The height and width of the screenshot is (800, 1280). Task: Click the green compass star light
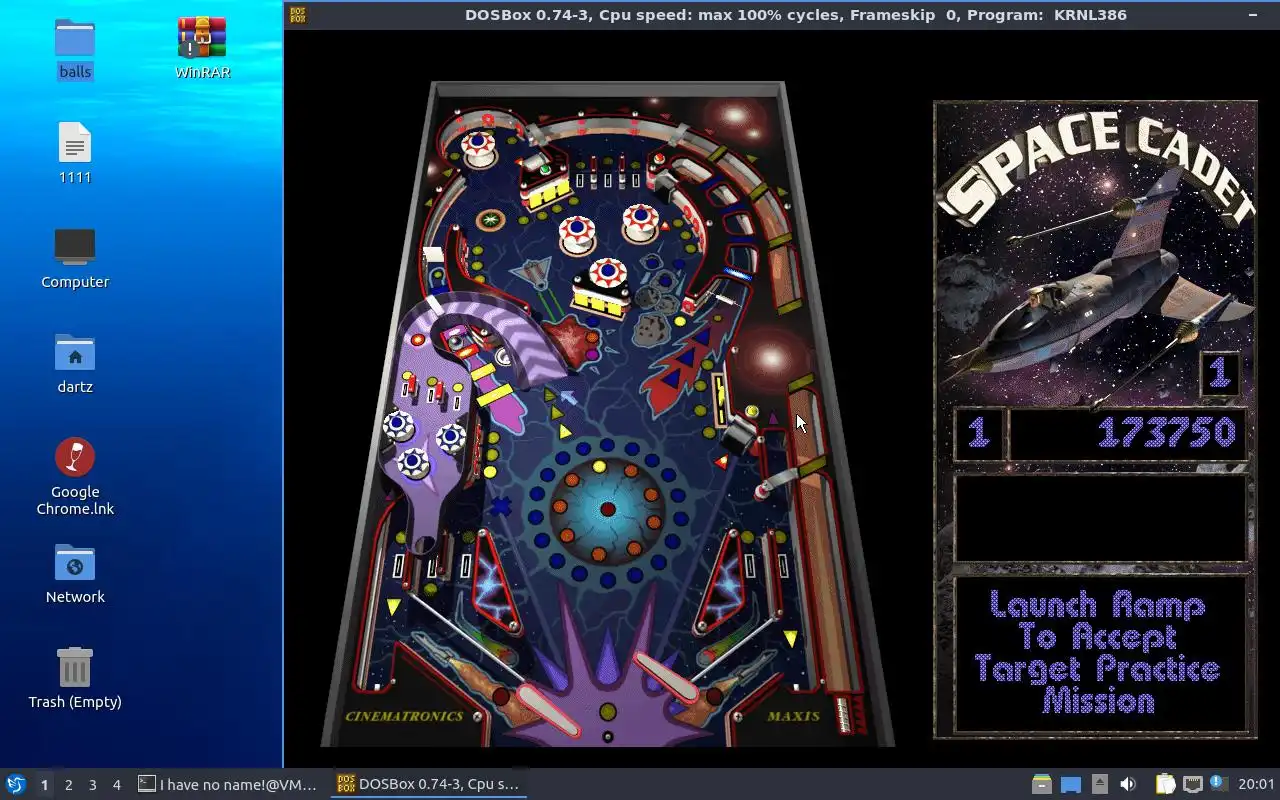tap(490, 219)
